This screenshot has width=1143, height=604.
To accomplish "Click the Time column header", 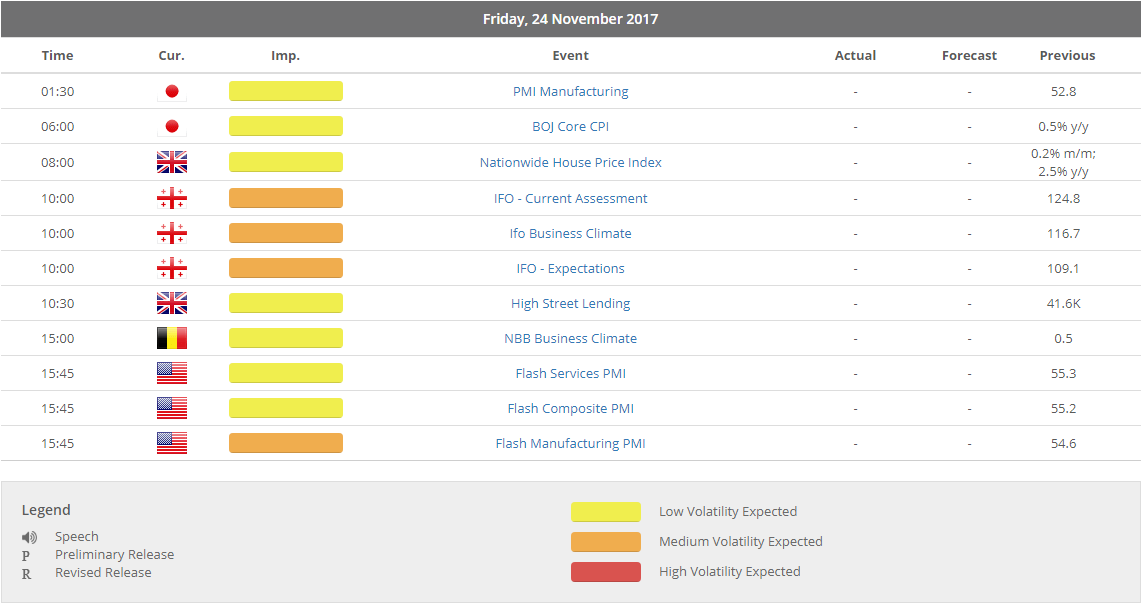I will click(x=57, y=56).
